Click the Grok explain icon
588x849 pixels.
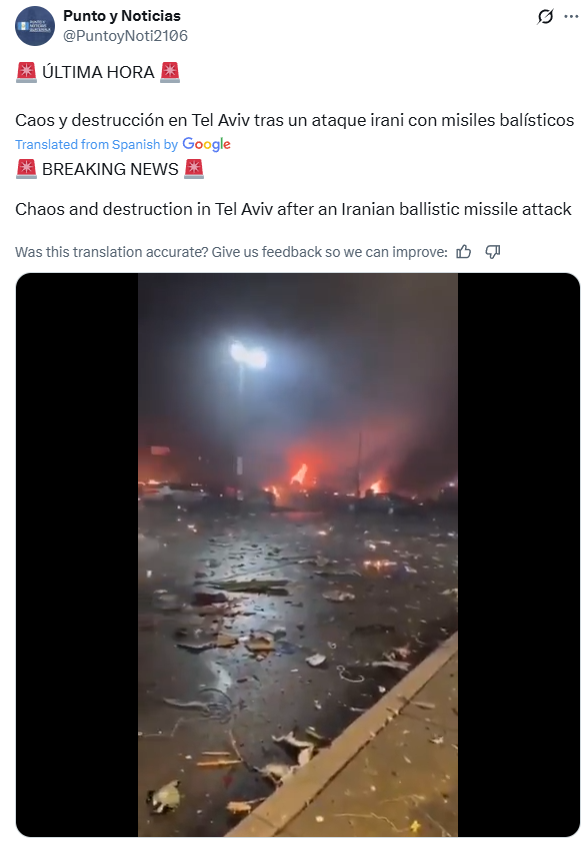point(545,17)
